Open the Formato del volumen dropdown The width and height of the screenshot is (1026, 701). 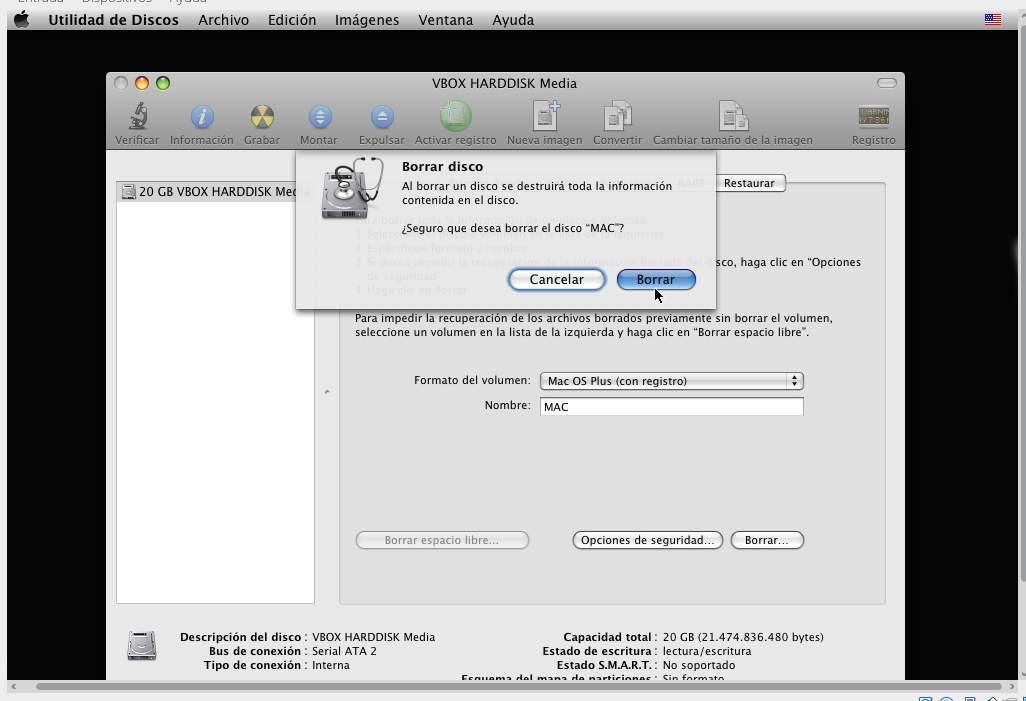click(x=671, y=381)
